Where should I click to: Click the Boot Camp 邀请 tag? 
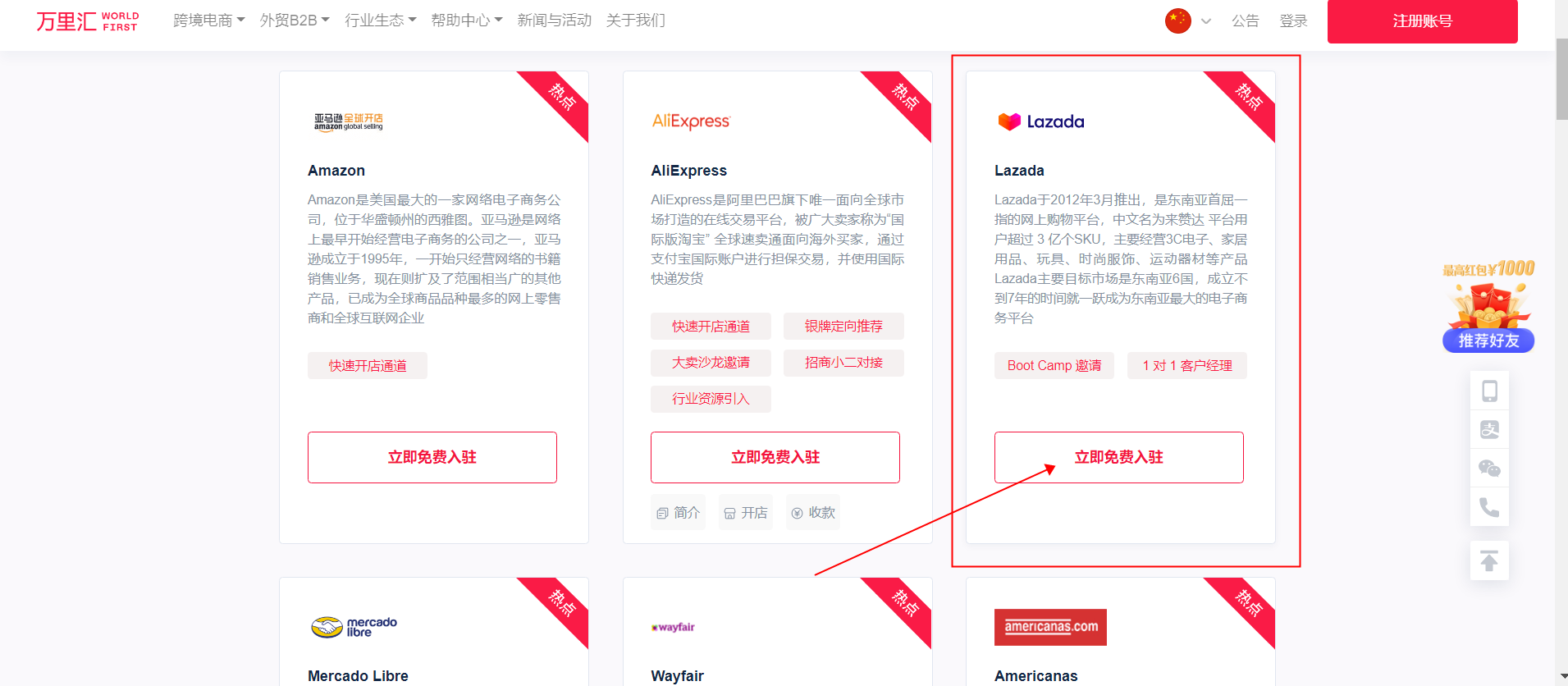click(1054, 366)
